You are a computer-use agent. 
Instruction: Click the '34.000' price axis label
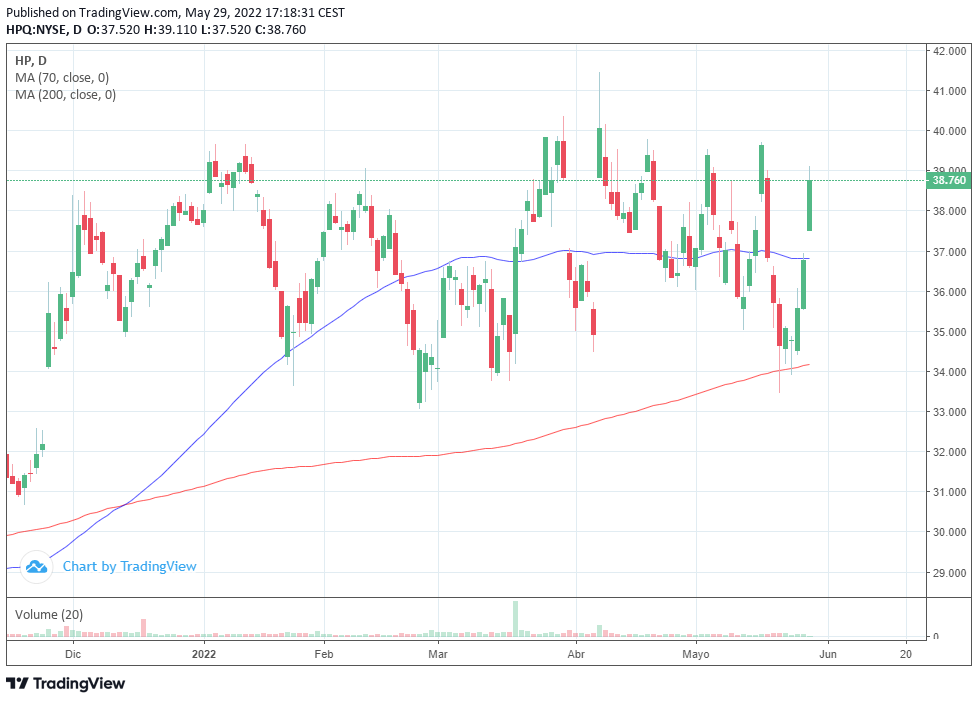pos(949,372)
